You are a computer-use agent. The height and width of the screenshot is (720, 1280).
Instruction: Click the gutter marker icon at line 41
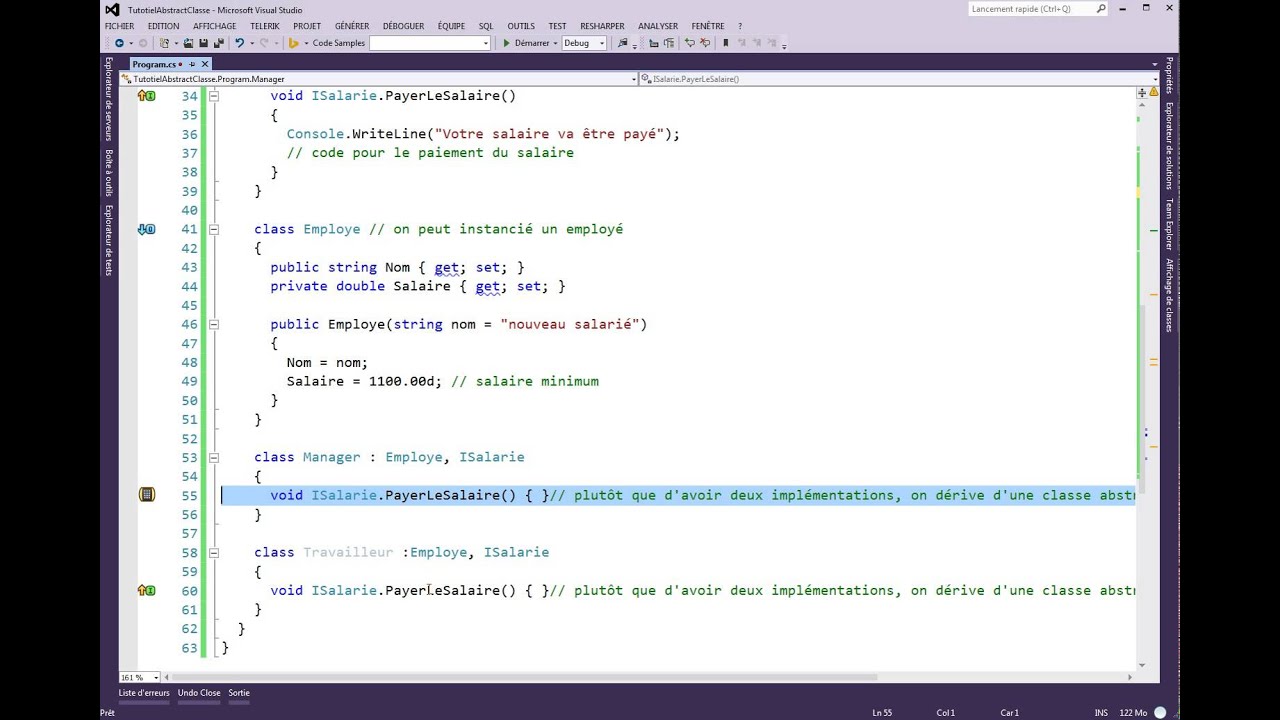click(x=147, y=229)
